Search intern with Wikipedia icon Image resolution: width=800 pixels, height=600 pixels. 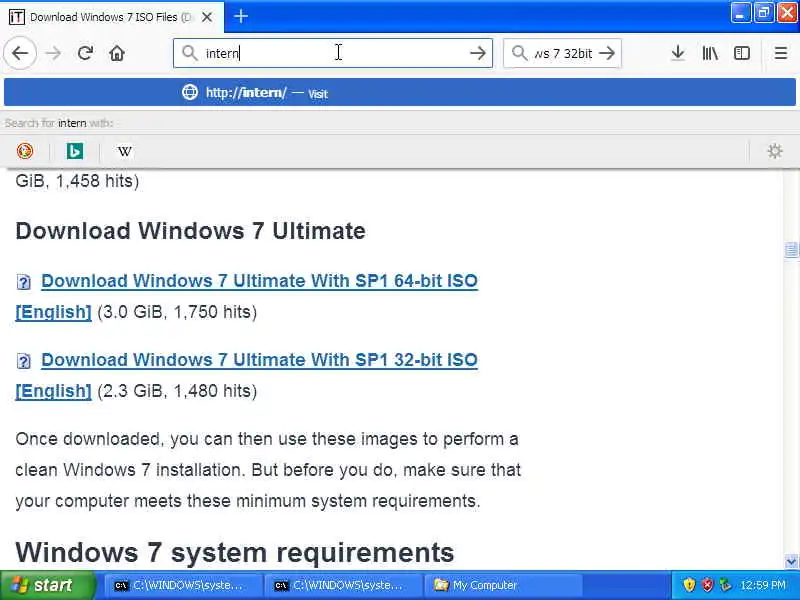pos(124,151)
